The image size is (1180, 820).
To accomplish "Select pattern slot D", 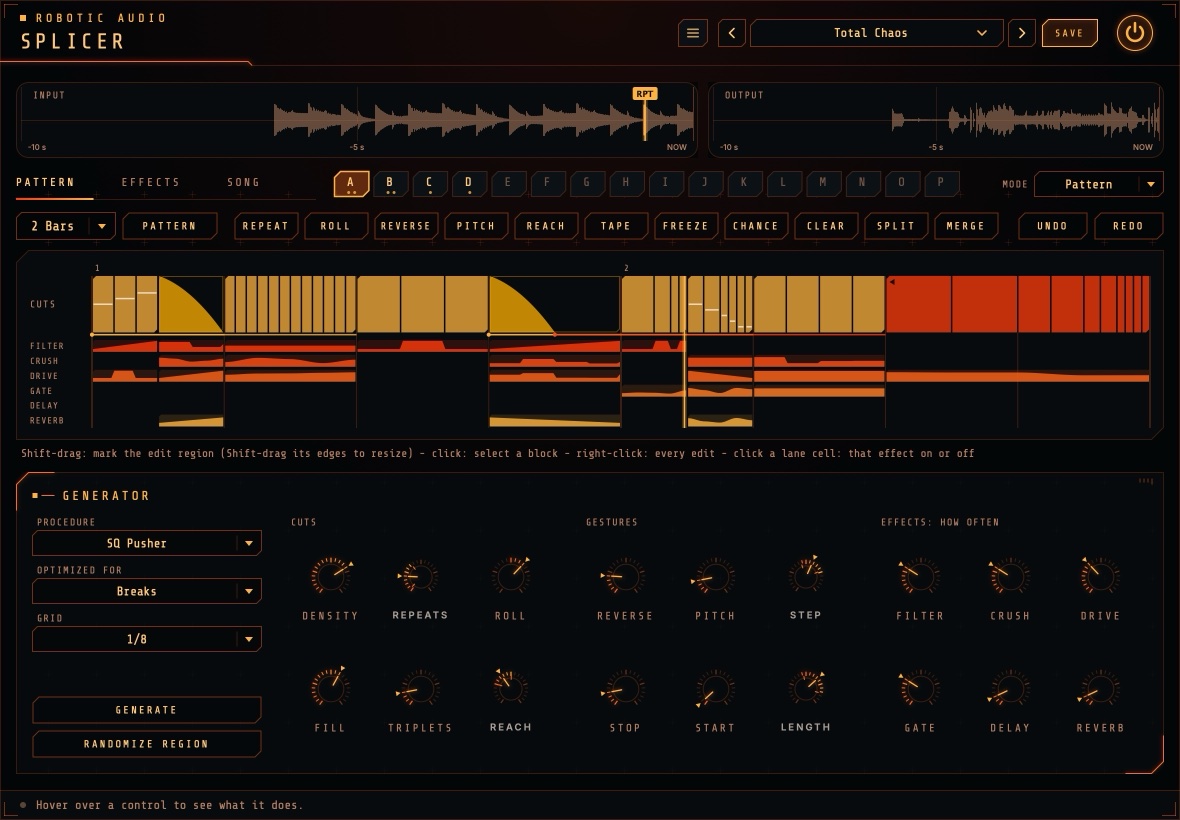I will (468, 184).
